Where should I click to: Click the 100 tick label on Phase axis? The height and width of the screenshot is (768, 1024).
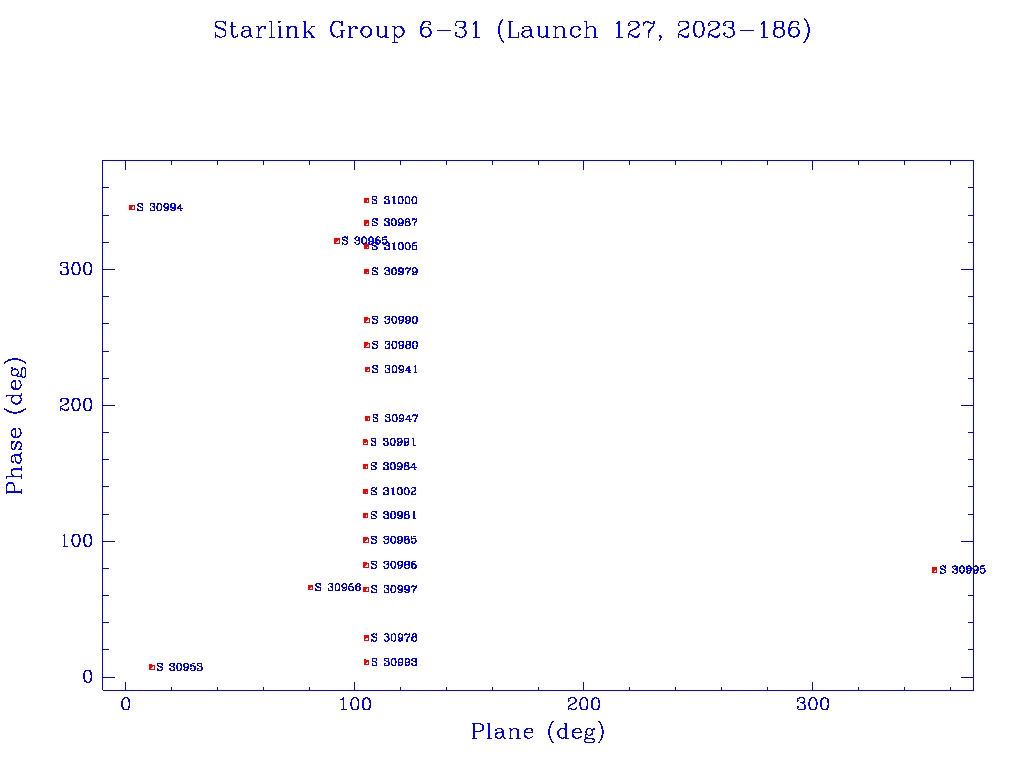coord(76,541)
